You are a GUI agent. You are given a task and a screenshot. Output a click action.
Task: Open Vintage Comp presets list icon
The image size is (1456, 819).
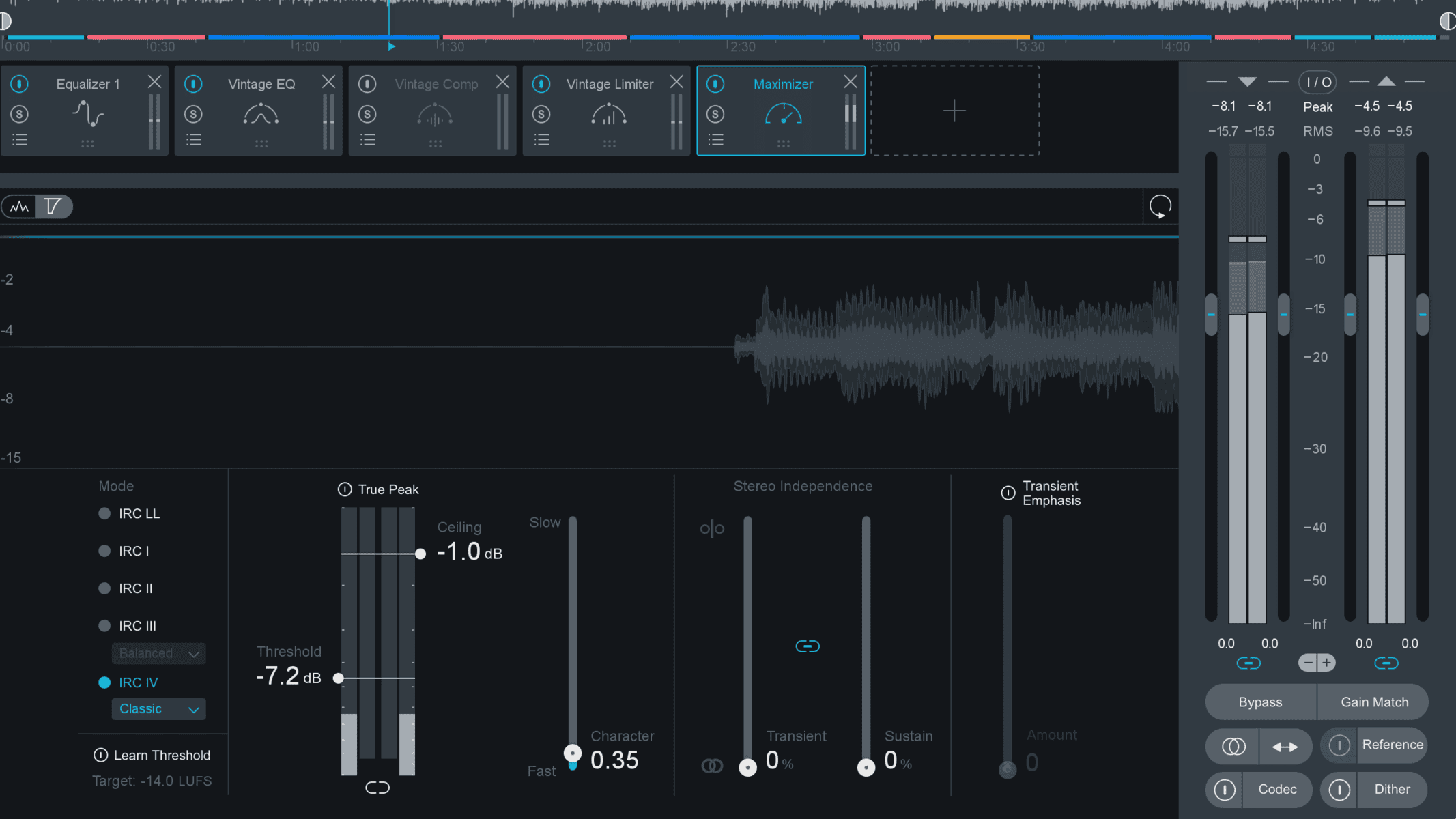click(368, 140)
